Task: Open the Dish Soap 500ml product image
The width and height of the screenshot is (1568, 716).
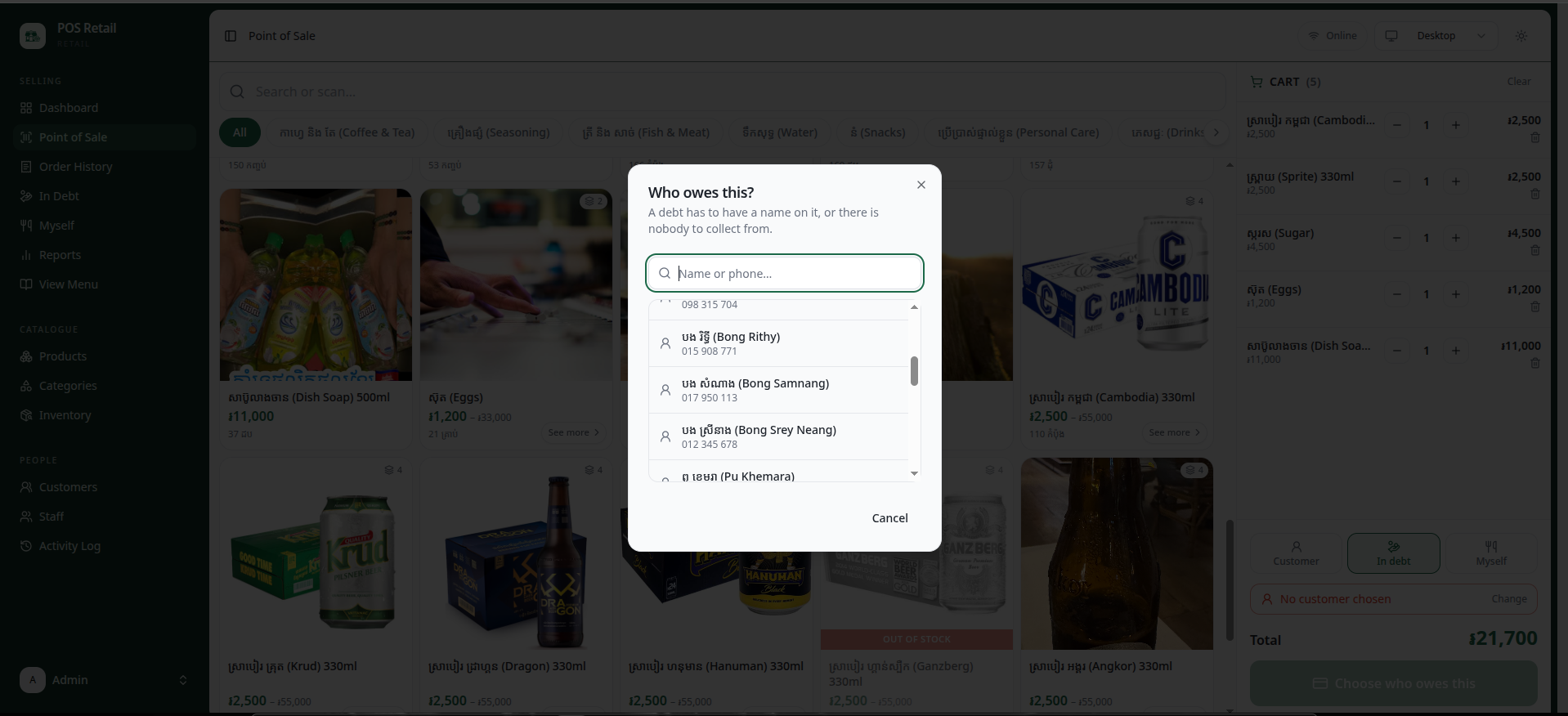Action: (x=316, y=285)
